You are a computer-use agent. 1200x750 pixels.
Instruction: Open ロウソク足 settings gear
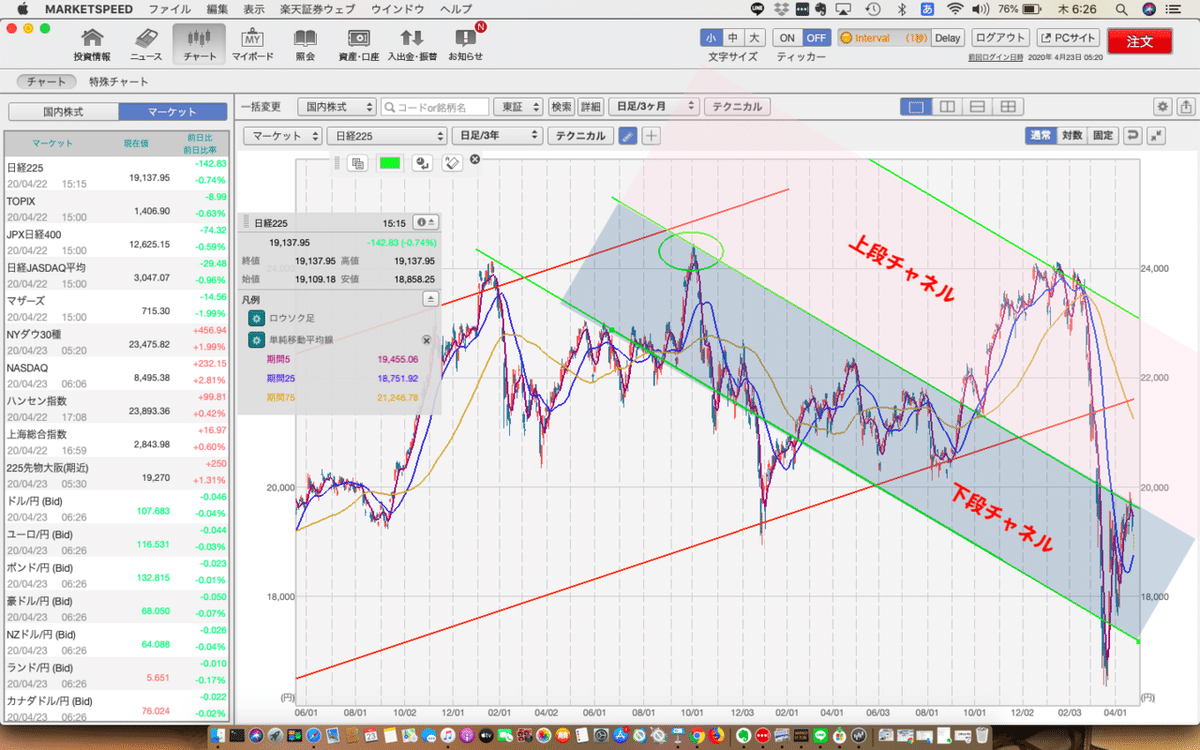coord(257,318)
